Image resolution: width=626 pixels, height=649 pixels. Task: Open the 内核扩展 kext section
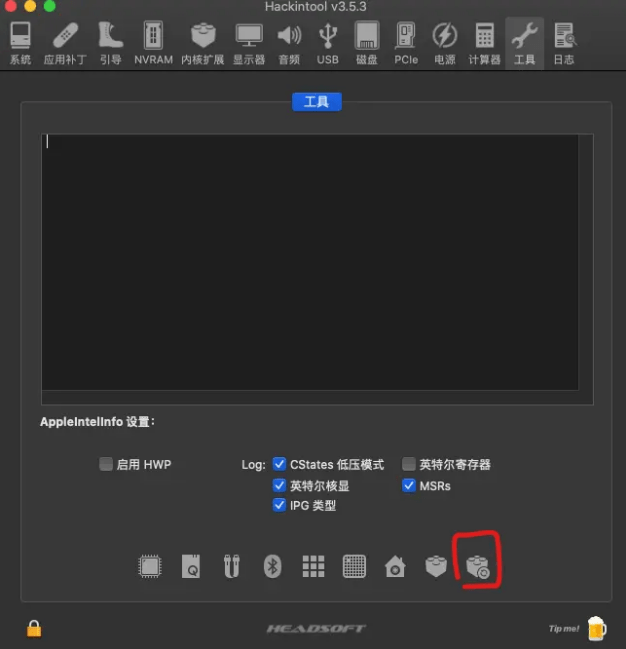(x=203, y=43)
